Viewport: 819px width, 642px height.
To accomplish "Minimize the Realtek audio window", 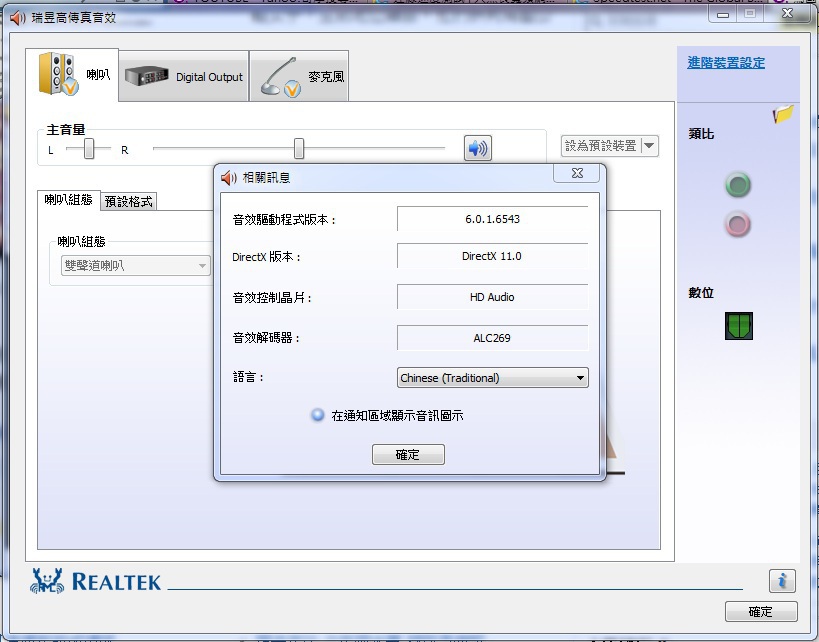I will (723, 14).
